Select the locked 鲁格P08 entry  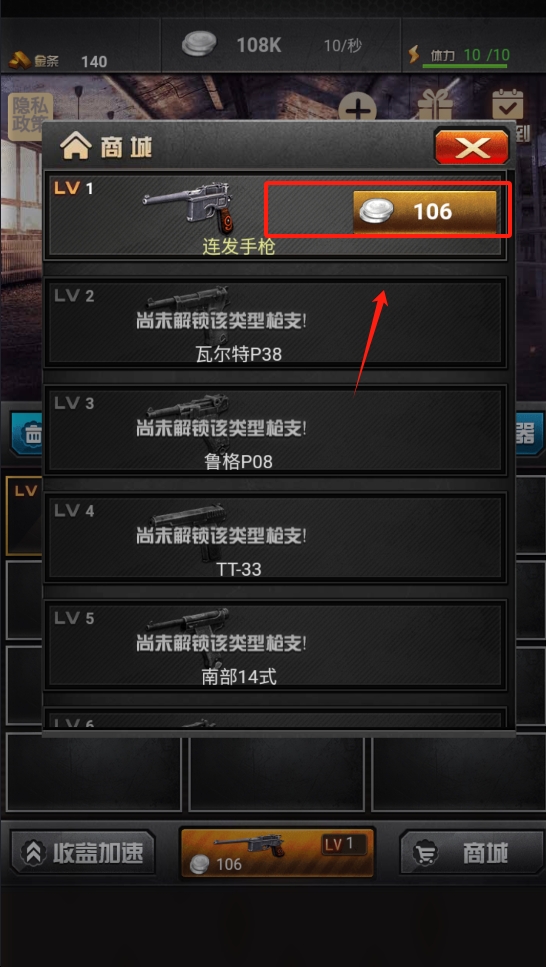(275, 429)
